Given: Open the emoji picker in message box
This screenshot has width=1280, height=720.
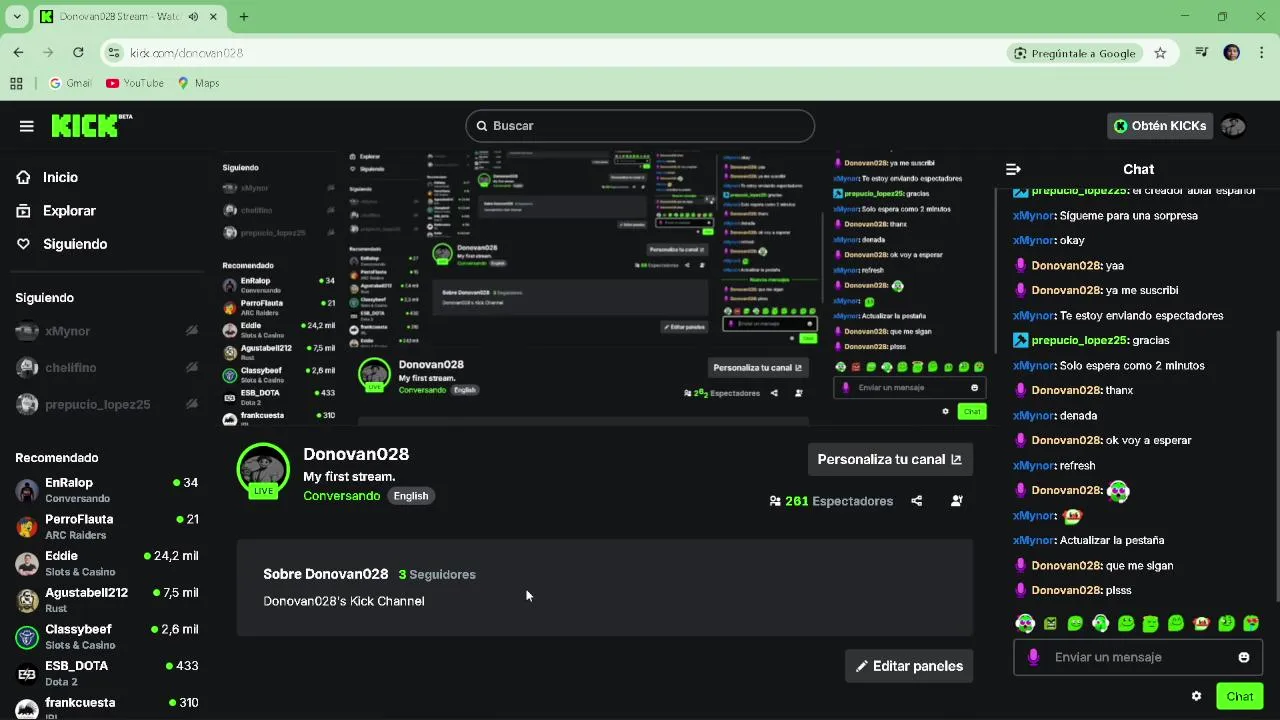Looking at the screenshot, I should click(1244, 657).
